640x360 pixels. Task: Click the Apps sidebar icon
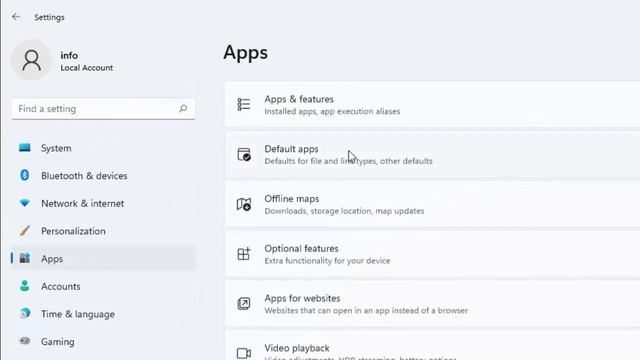24,258
